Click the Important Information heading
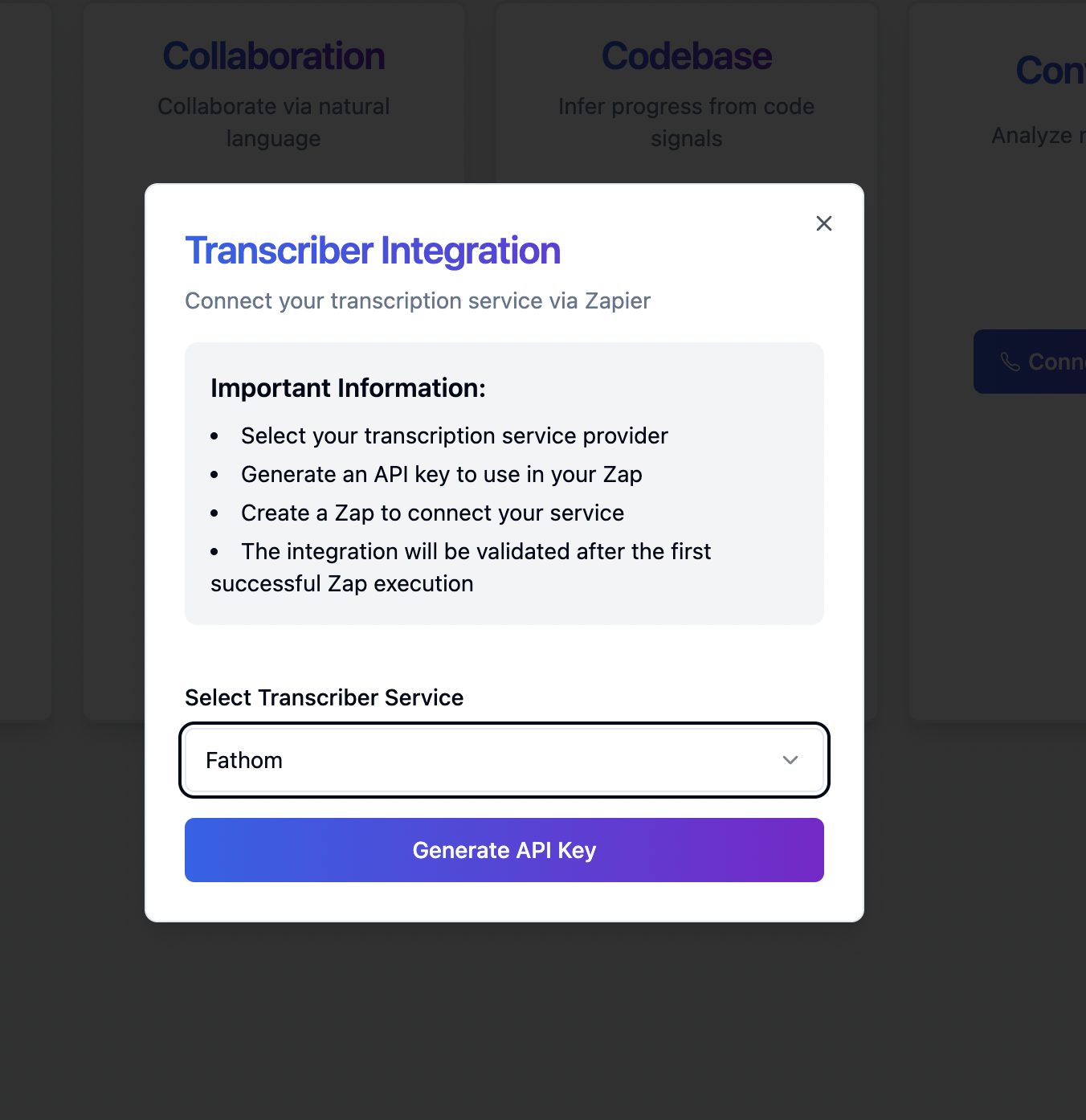Image resolution: width=1086 pixels, height=1120 pixels. (348, 388)
